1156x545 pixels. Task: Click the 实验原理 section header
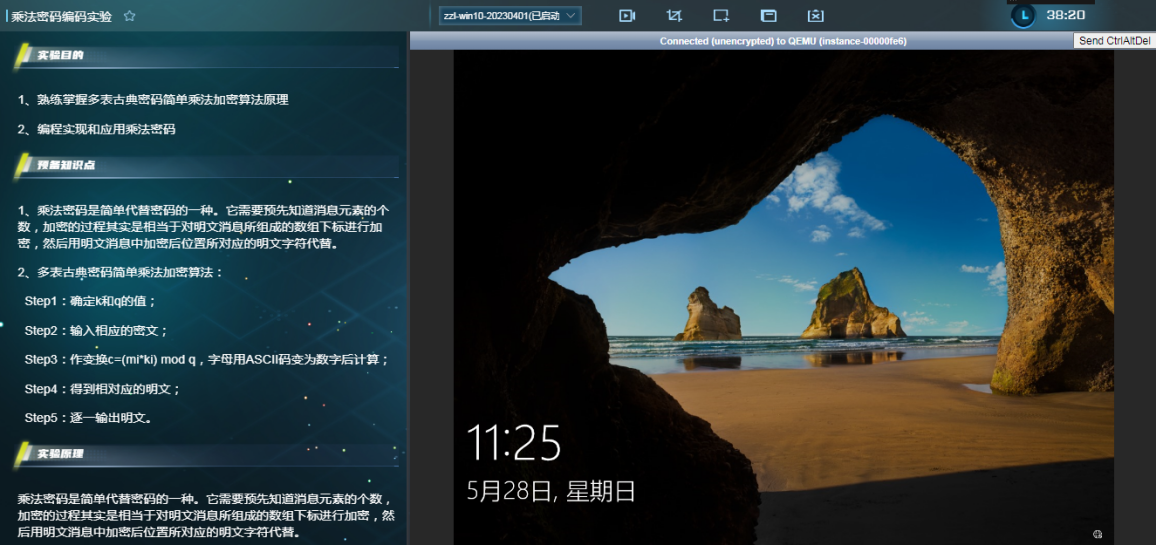(61, 454)
